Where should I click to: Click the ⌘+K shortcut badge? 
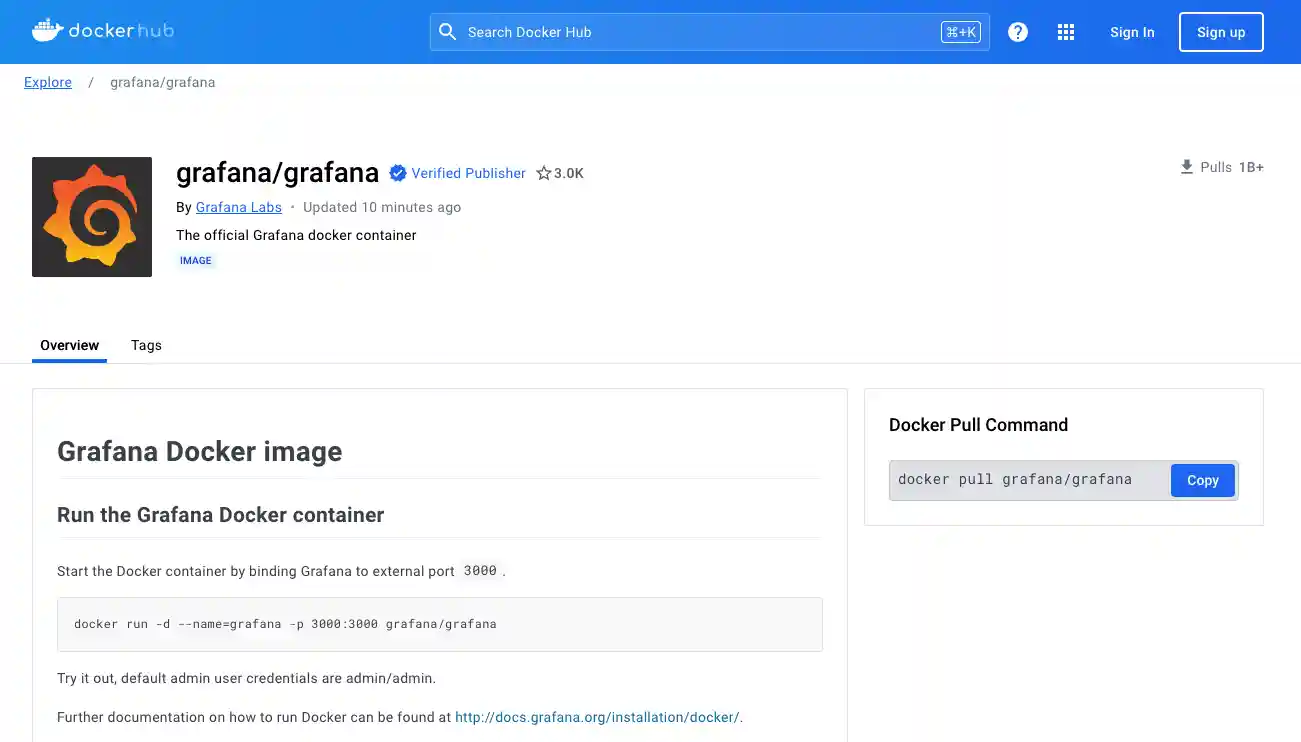click(960, 31)
